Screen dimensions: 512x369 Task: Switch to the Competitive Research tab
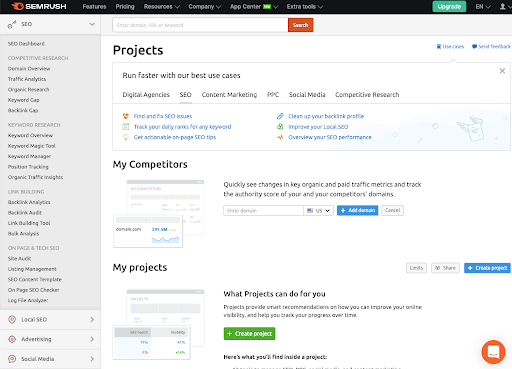[x=367, y=95]
